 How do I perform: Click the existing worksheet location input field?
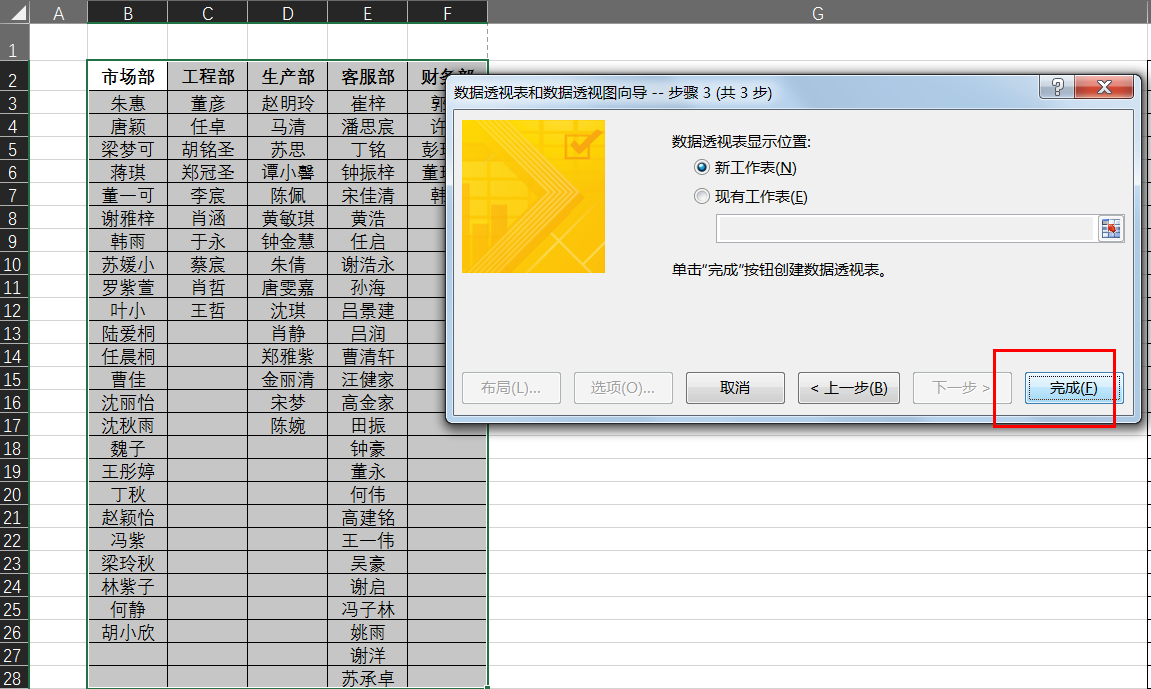click(907, 229)
